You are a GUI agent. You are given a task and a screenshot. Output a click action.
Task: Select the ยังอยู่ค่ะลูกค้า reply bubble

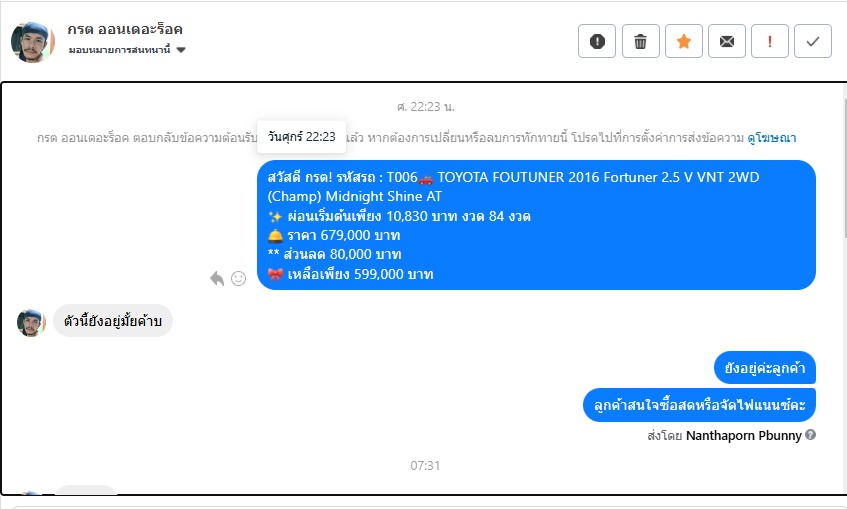765,368
